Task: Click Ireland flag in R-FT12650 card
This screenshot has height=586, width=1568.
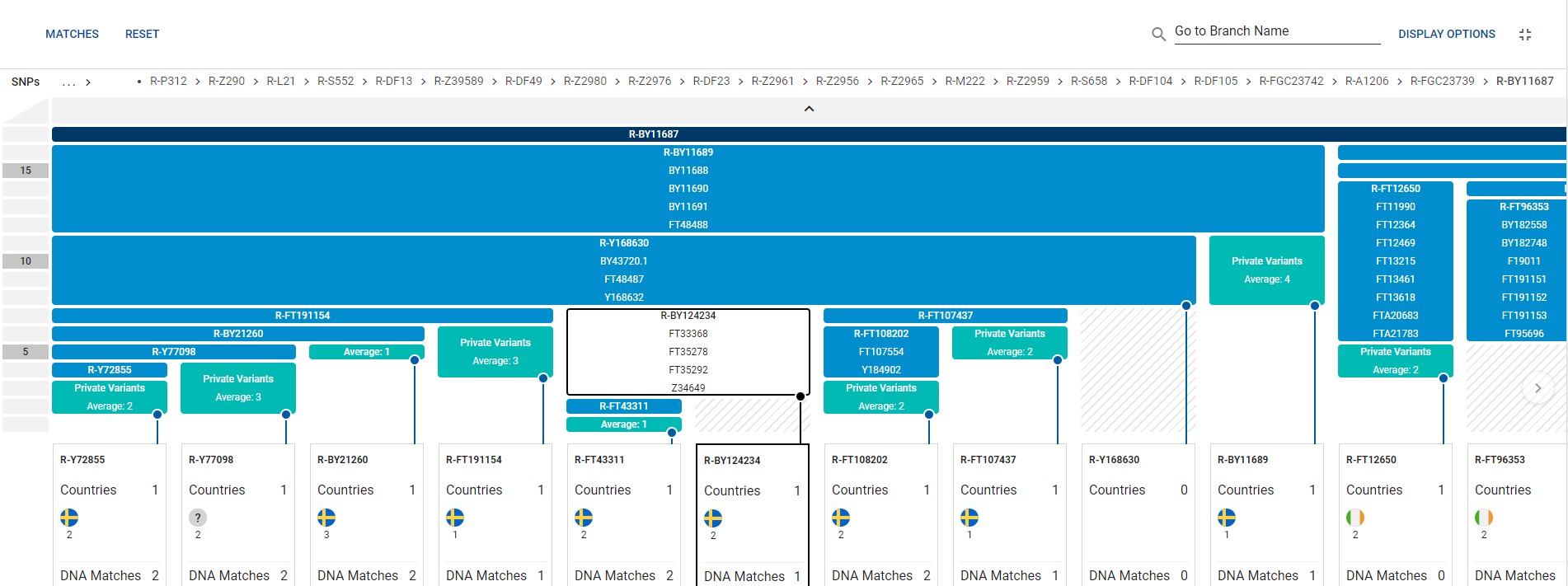Action: (1355, 518)
